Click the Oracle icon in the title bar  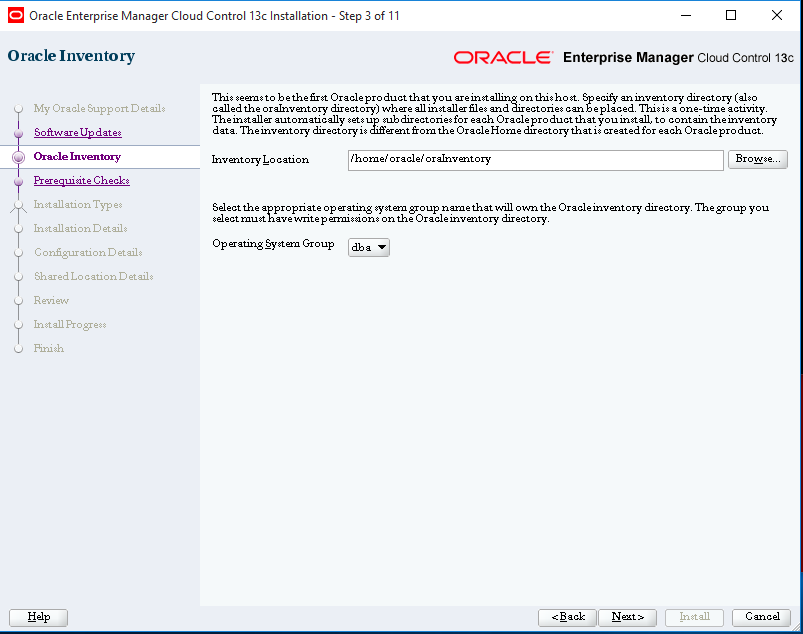(15, 15)
